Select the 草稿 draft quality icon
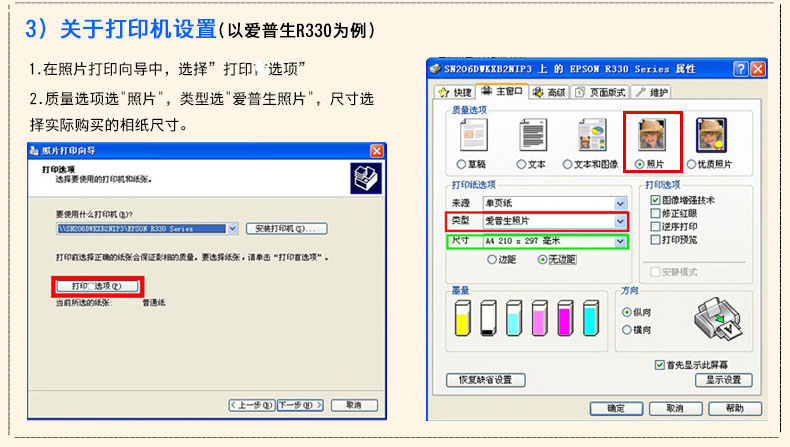 (x=474, y=135)
